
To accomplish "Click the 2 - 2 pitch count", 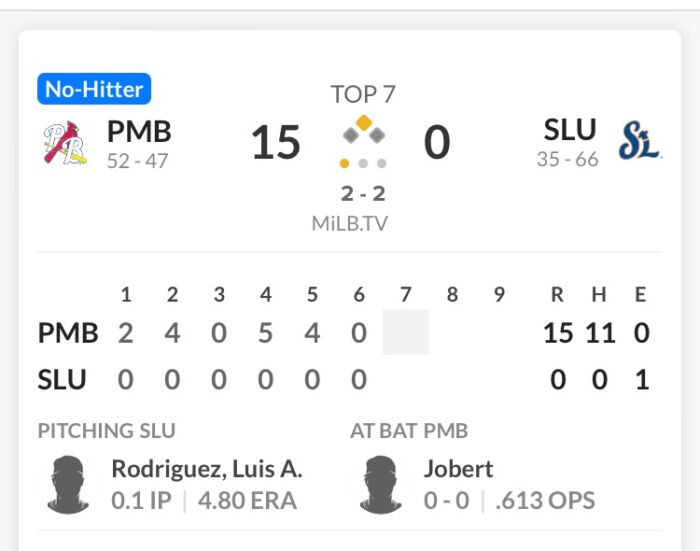I will [x=363, y=194].
